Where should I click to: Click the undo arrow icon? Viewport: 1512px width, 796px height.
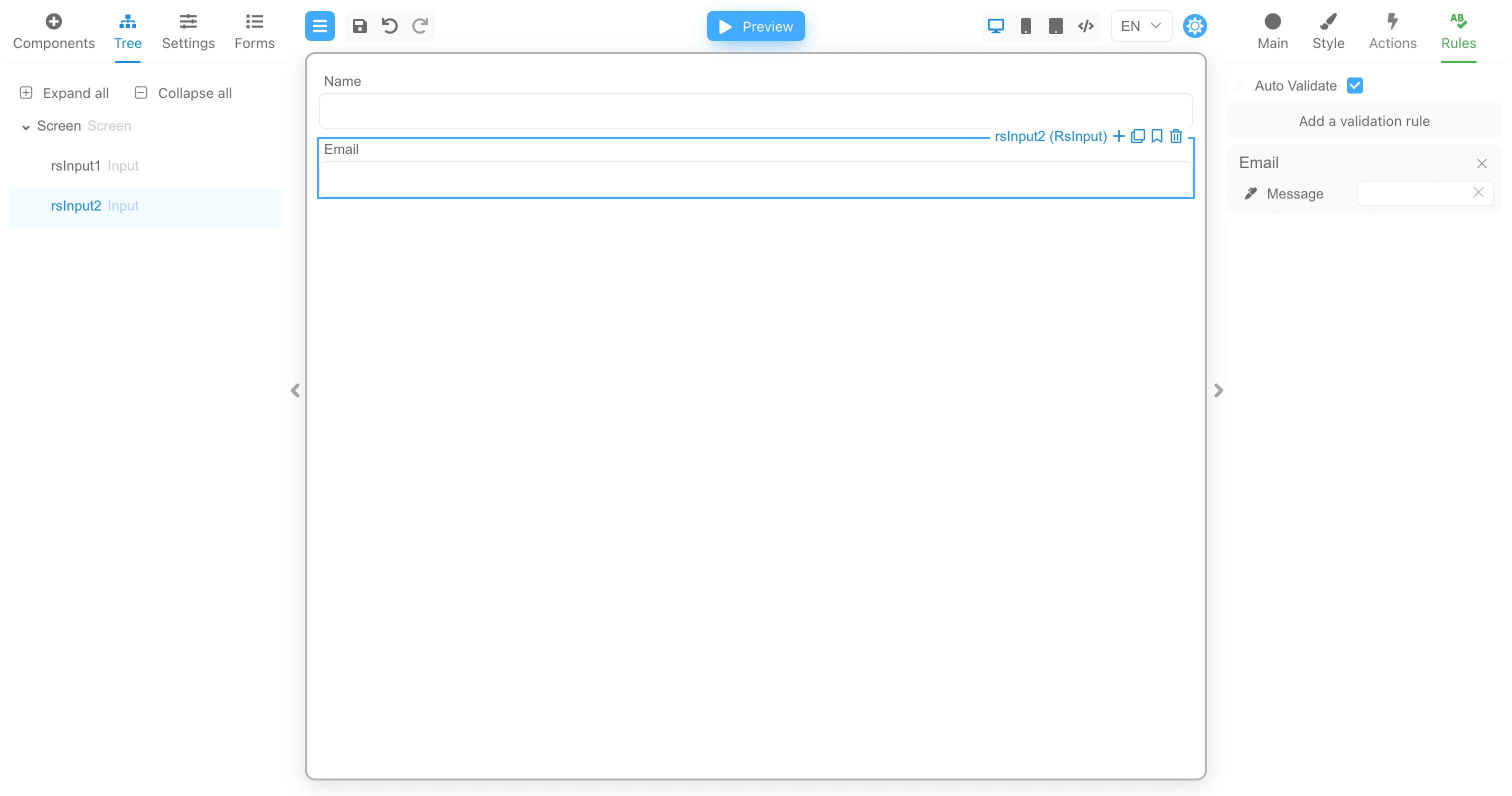389,26
